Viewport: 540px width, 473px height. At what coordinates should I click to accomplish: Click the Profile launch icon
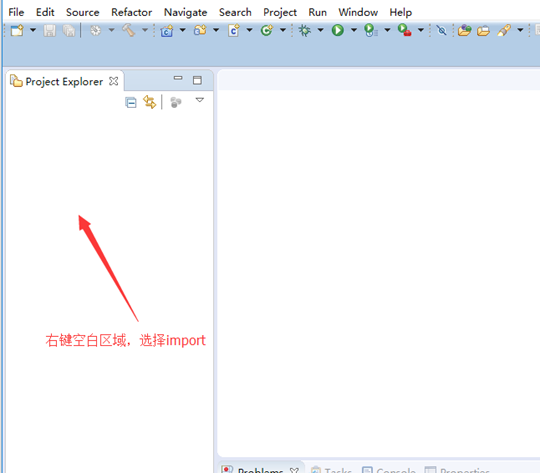(371, 30)
